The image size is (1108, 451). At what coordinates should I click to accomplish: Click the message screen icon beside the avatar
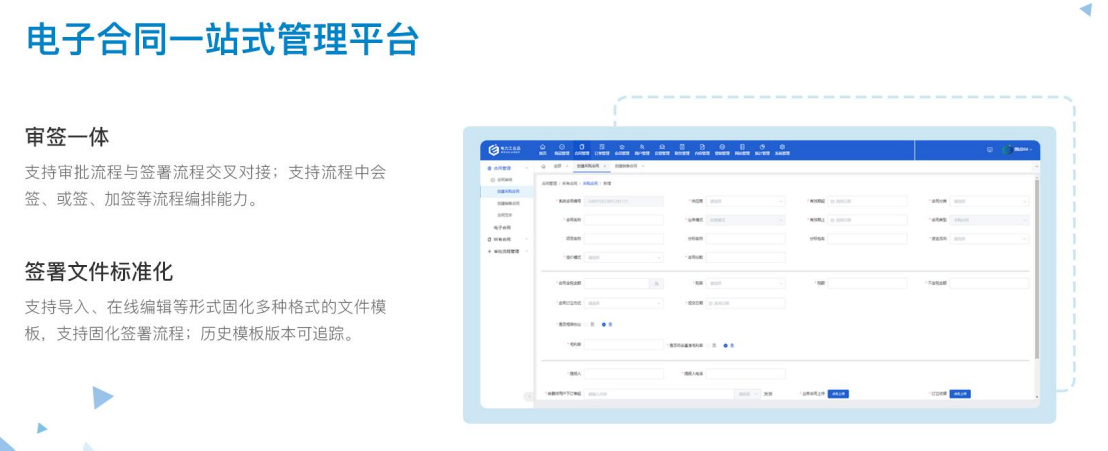(989, 150)
